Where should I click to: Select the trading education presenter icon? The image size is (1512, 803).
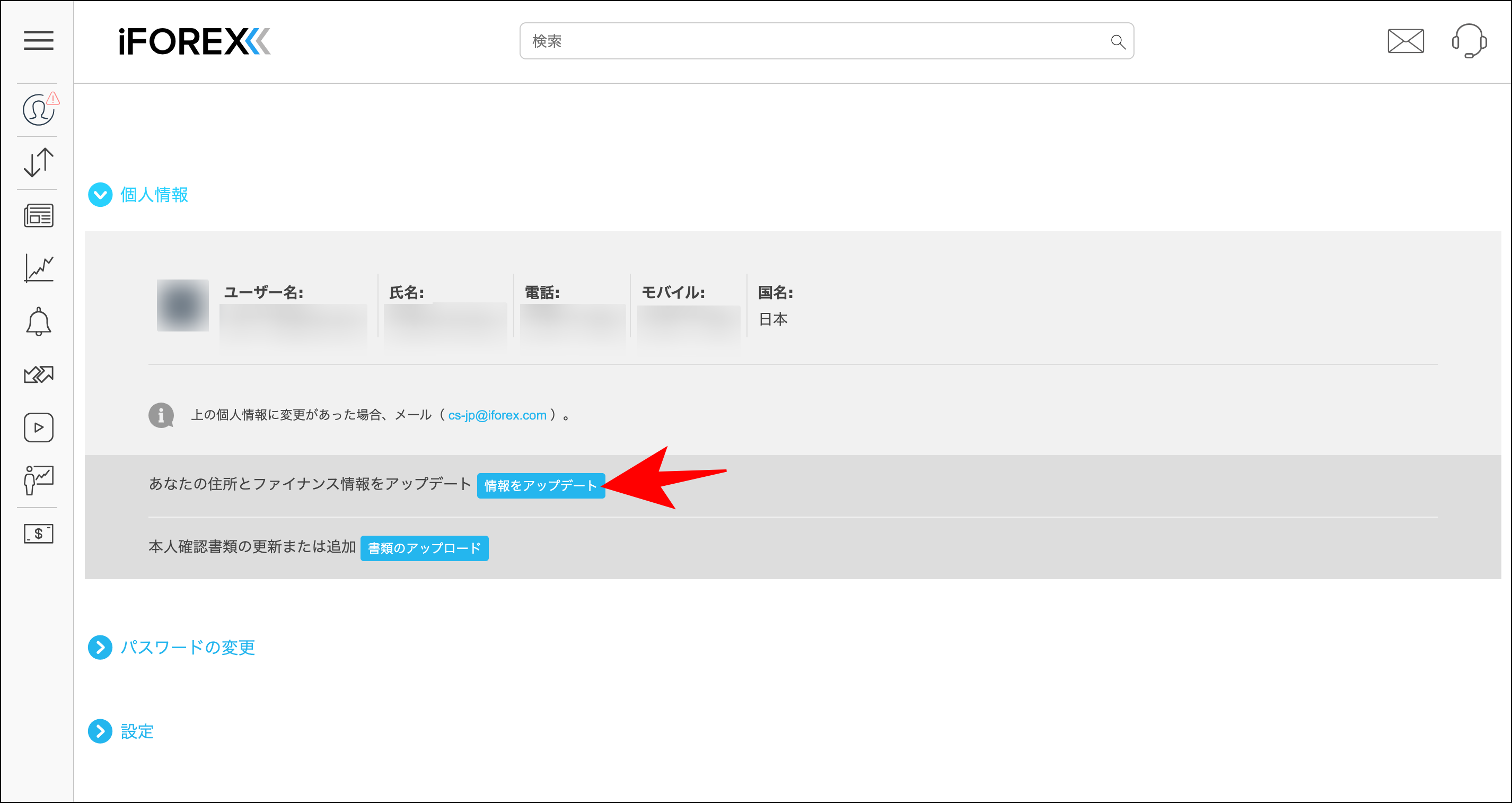pyautogui.click(x=38, y=480)
